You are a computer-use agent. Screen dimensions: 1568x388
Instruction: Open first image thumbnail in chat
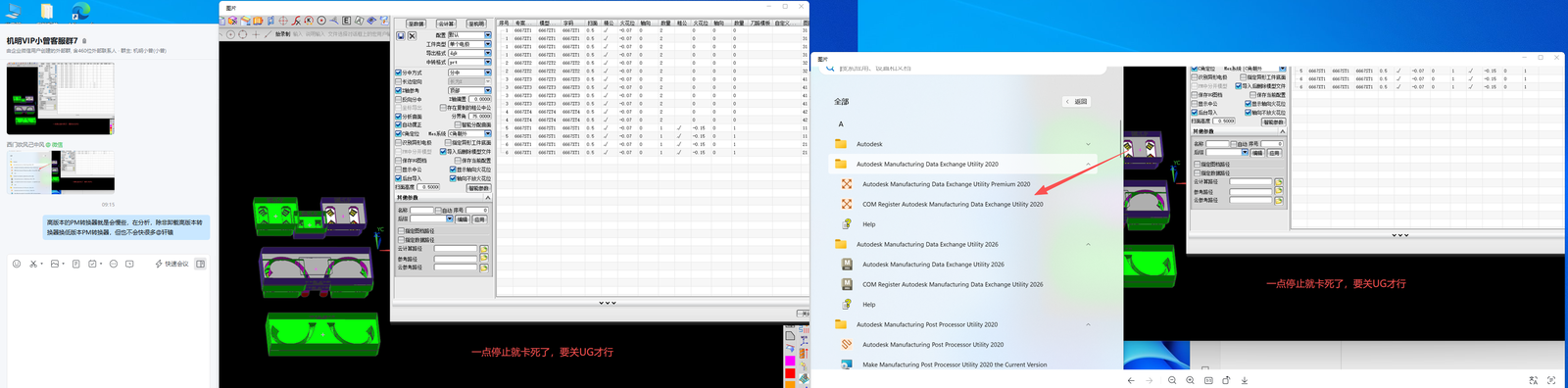[x=61, y=99]
